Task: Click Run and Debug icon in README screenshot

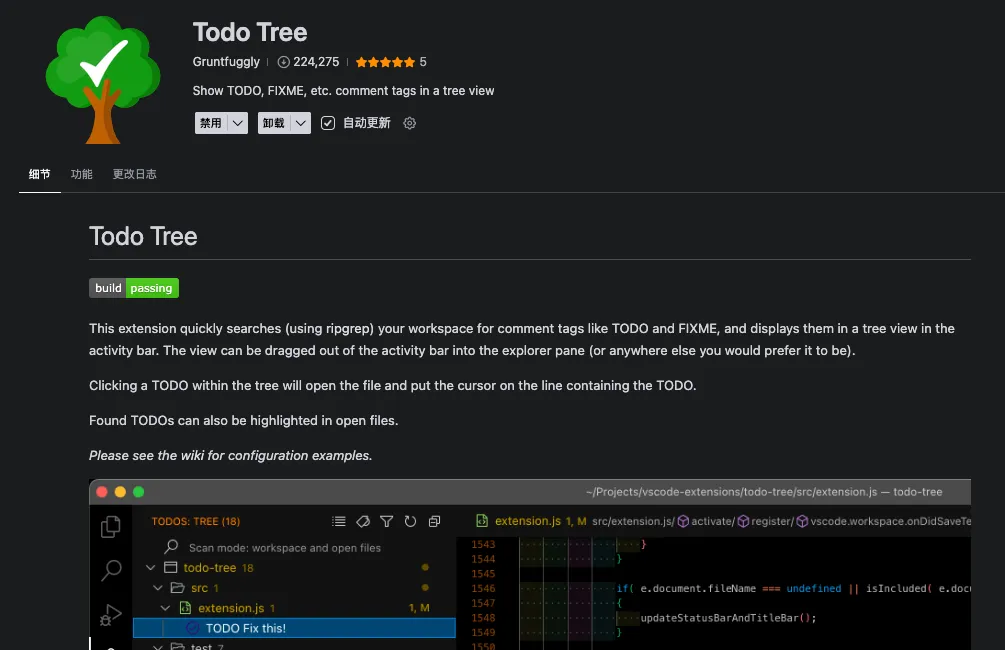Action: click(111, 615)
